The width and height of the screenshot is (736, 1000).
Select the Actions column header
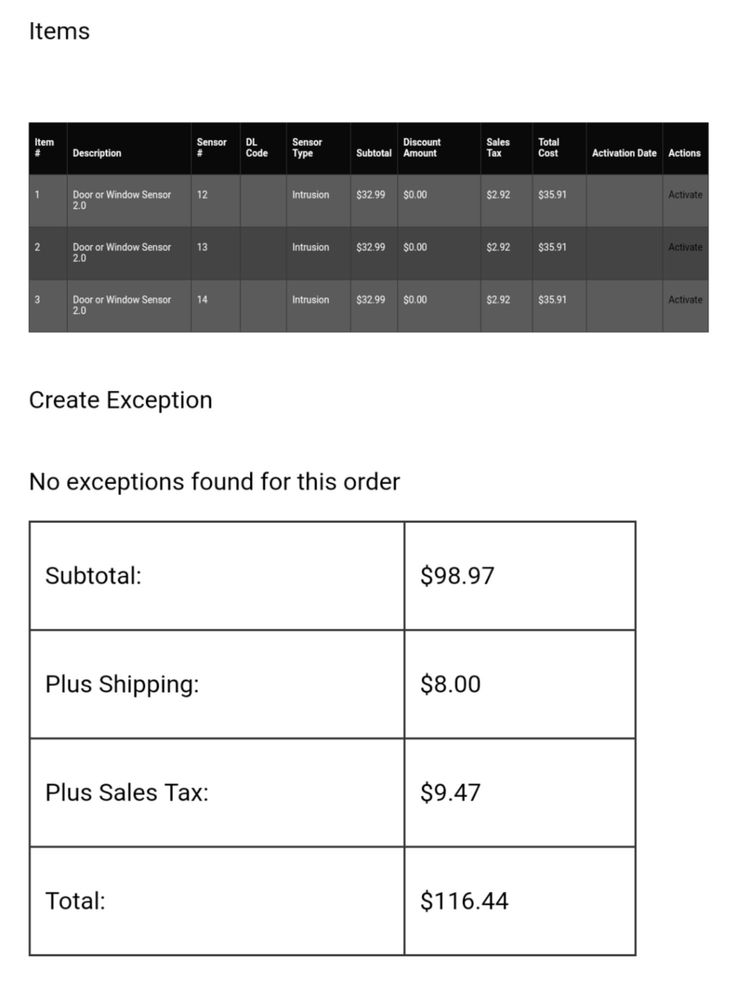[x=684, y=153]
